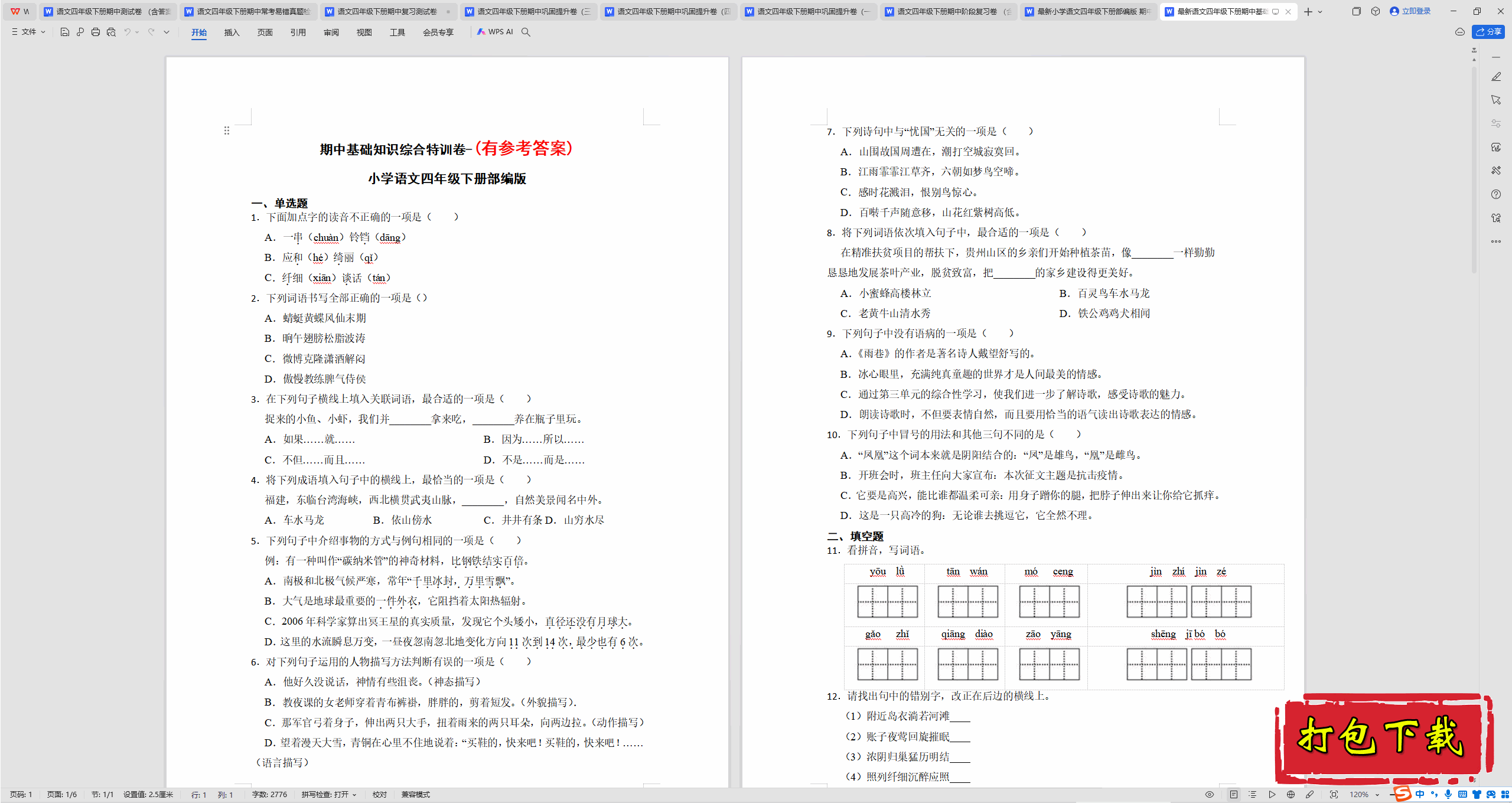Open the Undo history dropdown arrow
This screenshot has width=1512, height=803.
click(x=137, y=32)
